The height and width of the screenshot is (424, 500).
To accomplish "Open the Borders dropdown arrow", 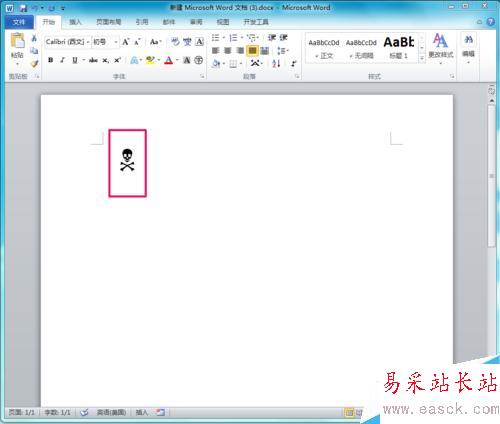I will [241, 63].
